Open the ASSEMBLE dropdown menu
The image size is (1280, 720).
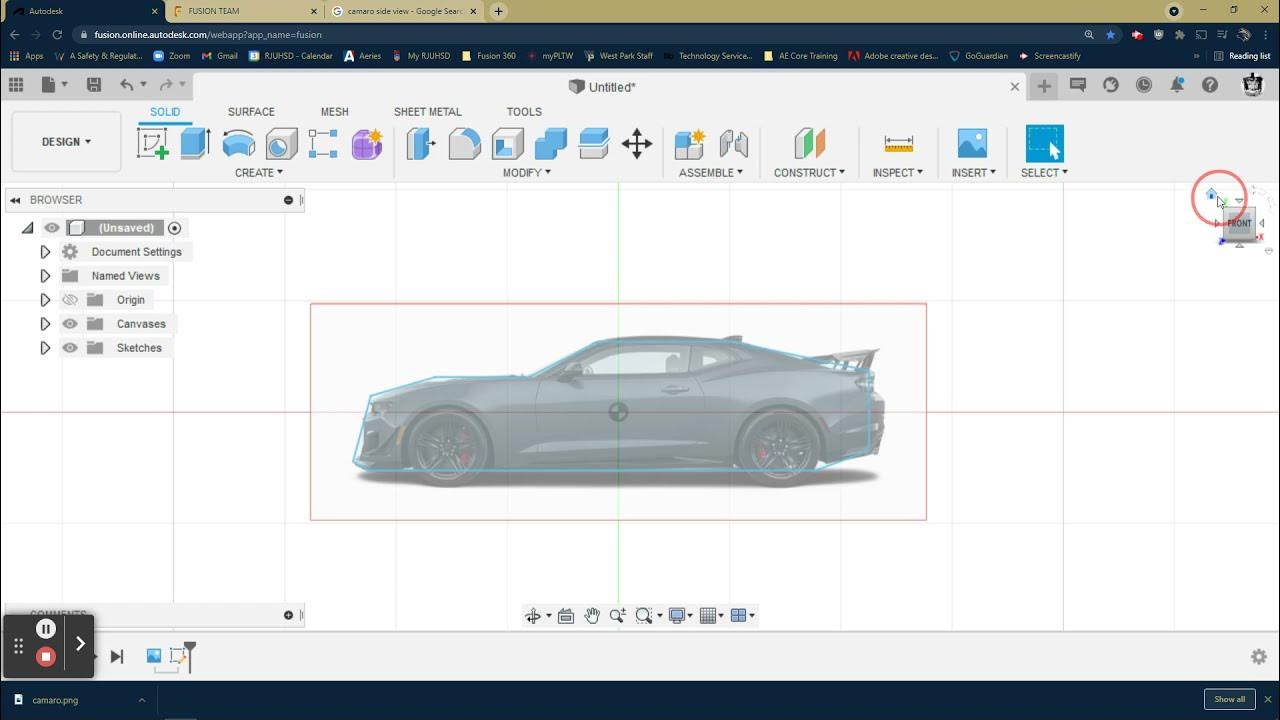point(711,173)
